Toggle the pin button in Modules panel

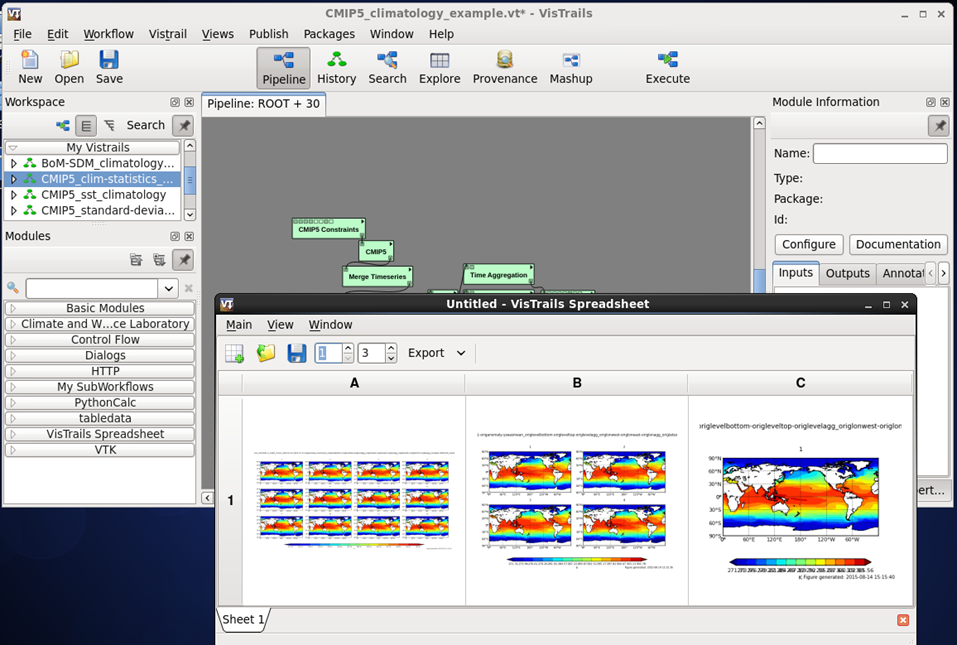182,260
